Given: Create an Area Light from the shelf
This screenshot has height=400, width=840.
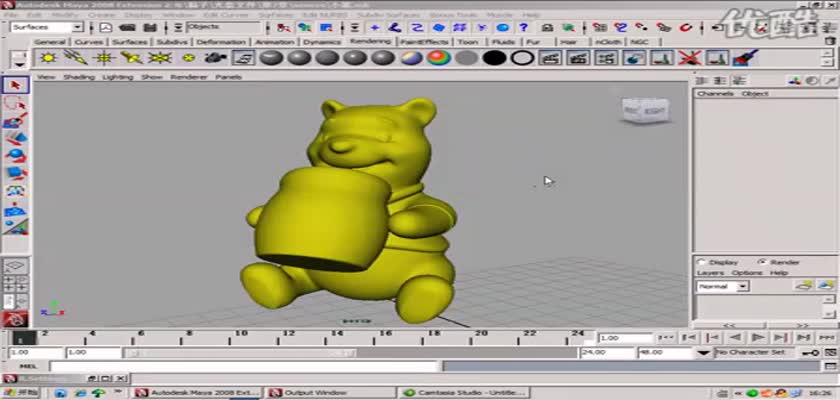Looking at the screenshot, I should tap(160, 57).
